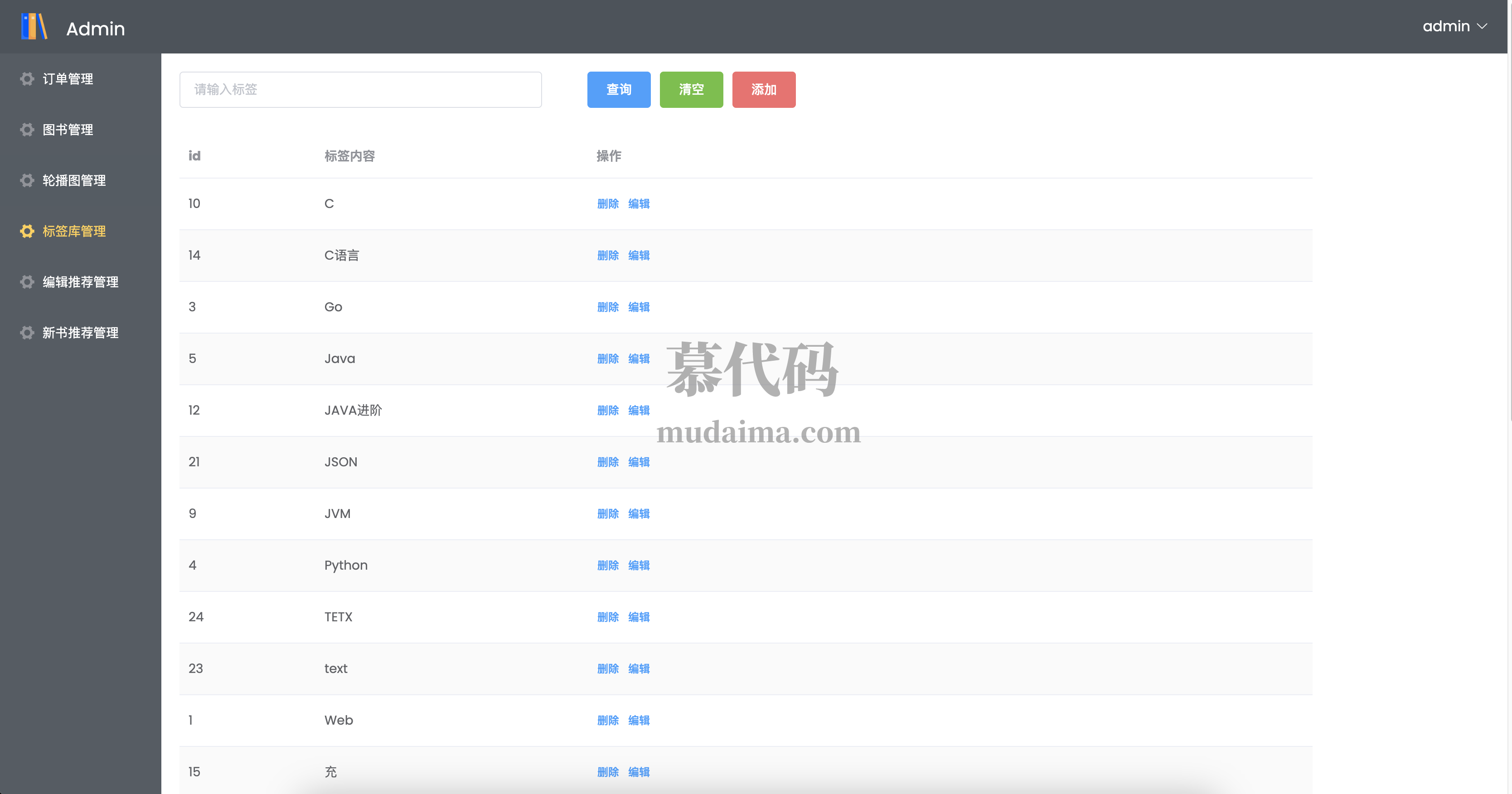Click 删除 for the JSON tag

607,462
